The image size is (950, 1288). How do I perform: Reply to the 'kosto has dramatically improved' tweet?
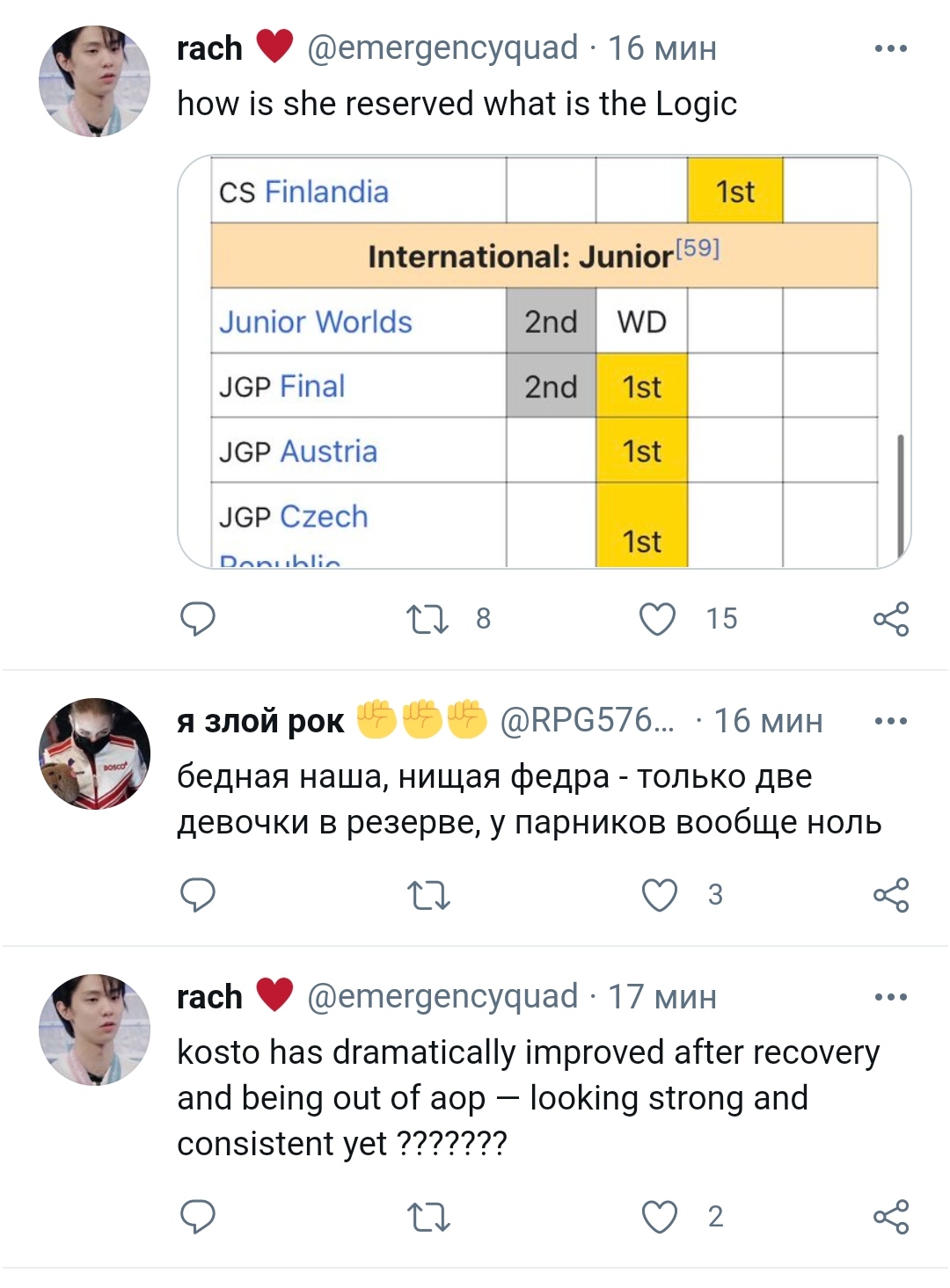coord(198,1217)
